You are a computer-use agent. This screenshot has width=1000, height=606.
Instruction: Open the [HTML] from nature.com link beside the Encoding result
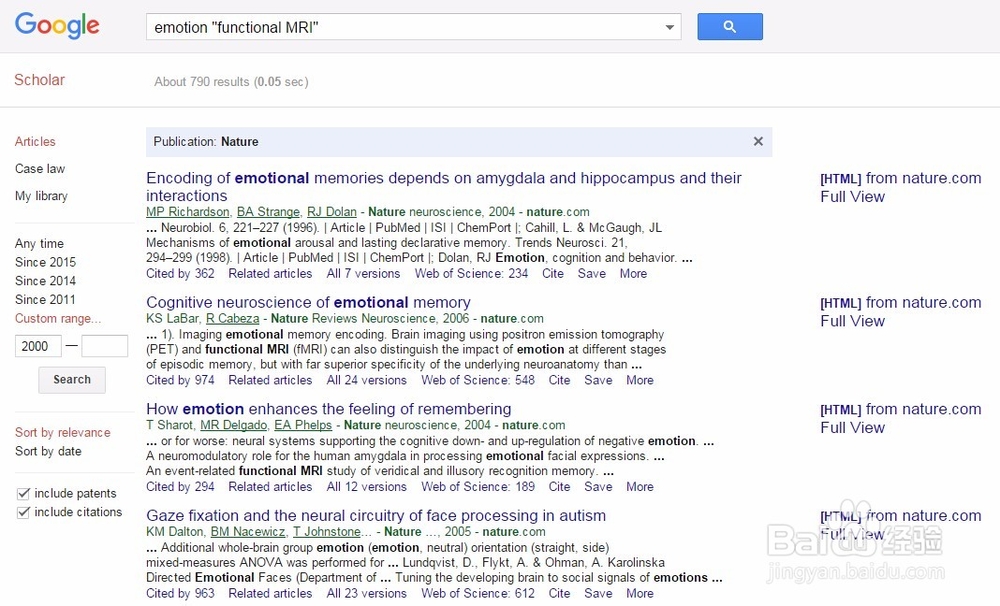click(901, 178)
